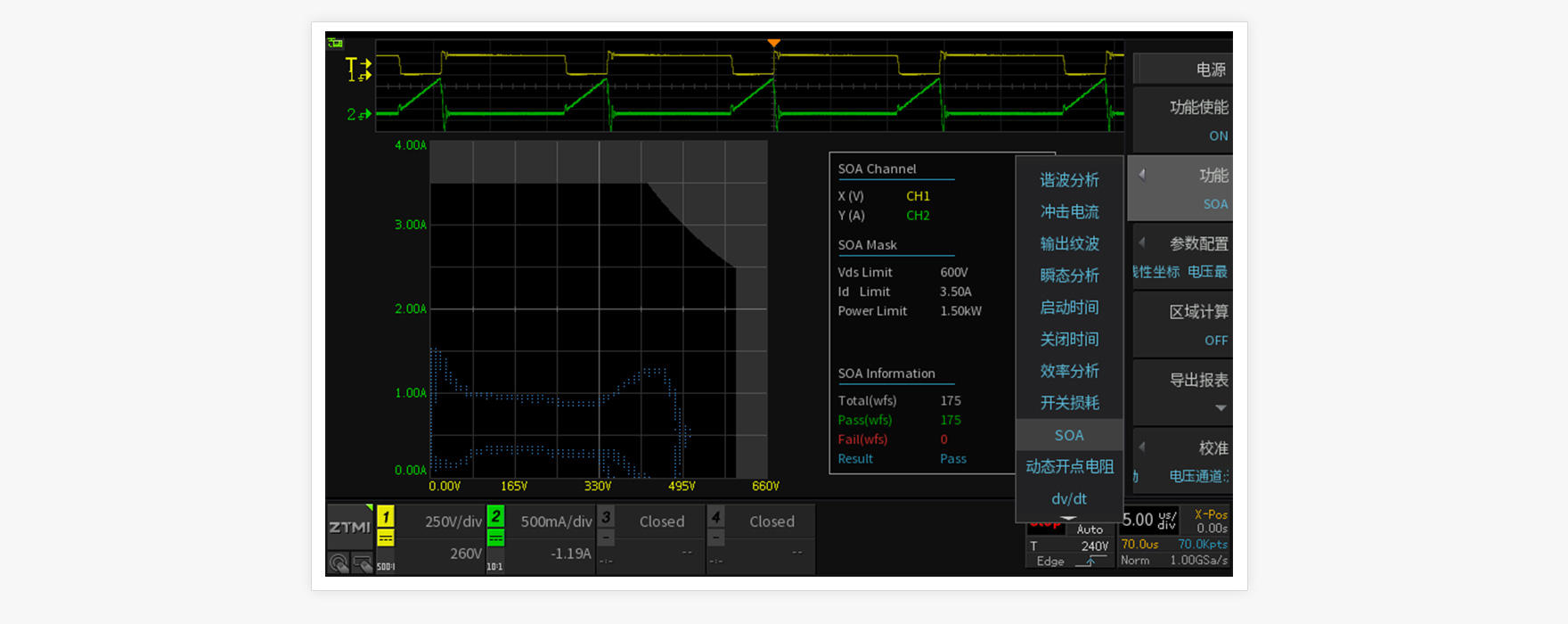Click the green channel 2 DC coupling icon
Screen dimensions: 1568x624
[496, 538]
